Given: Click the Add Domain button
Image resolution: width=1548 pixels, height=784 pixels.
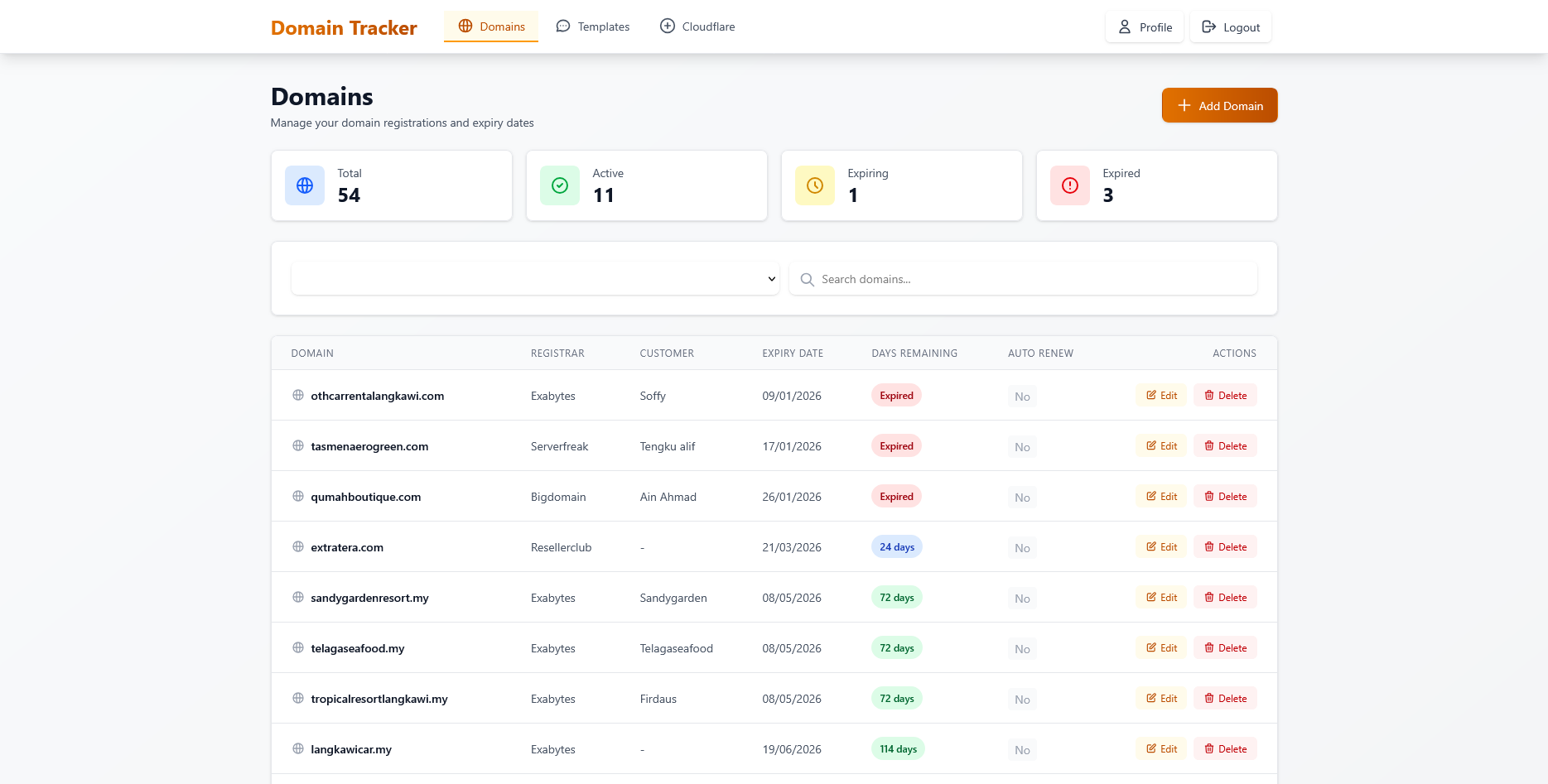Looking at the screenshot, I should point(1219,105).
